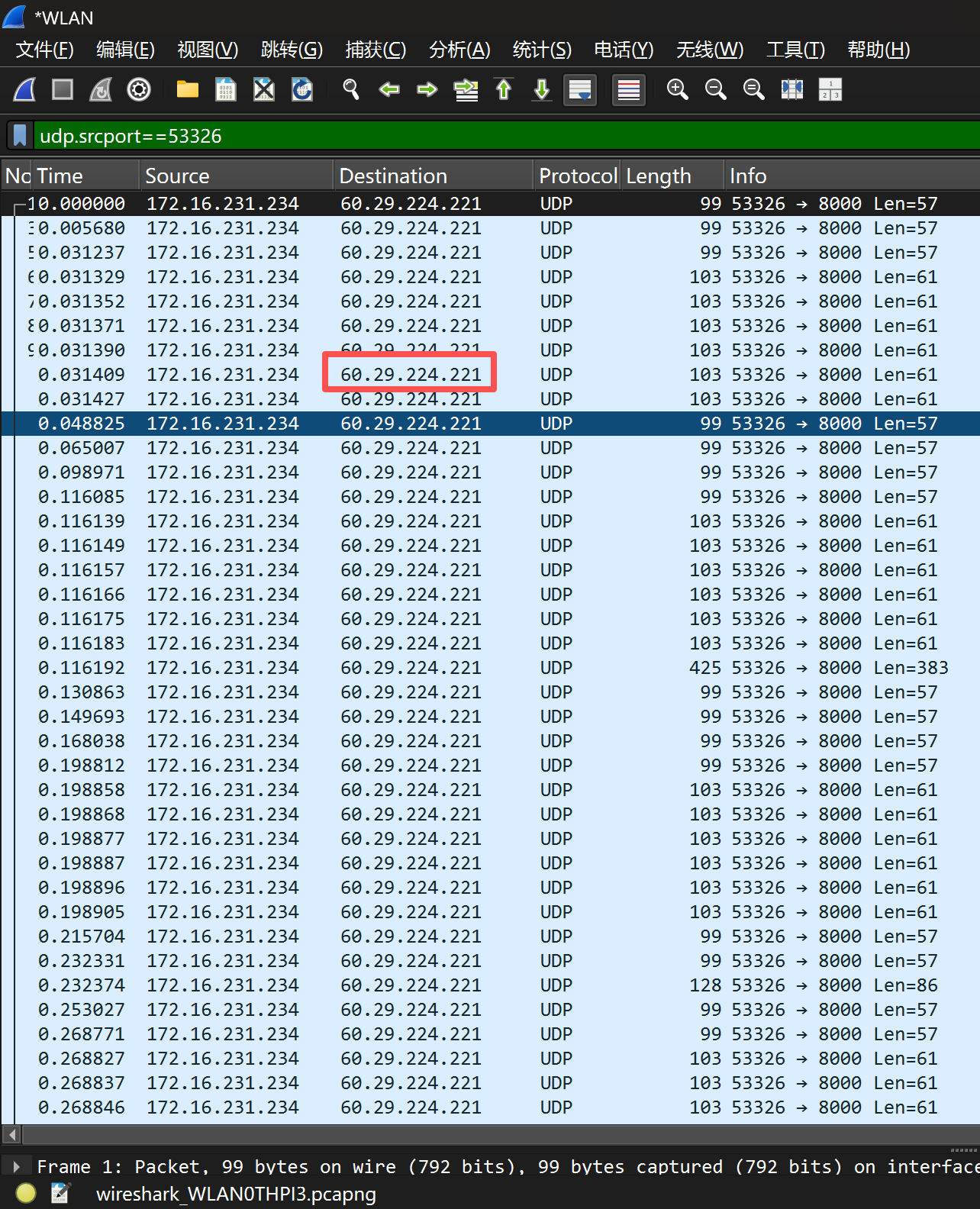Open capture file properties status icon
Image resolution: width=980 pixels, height=1209 pixels.
pos(61,1193)
